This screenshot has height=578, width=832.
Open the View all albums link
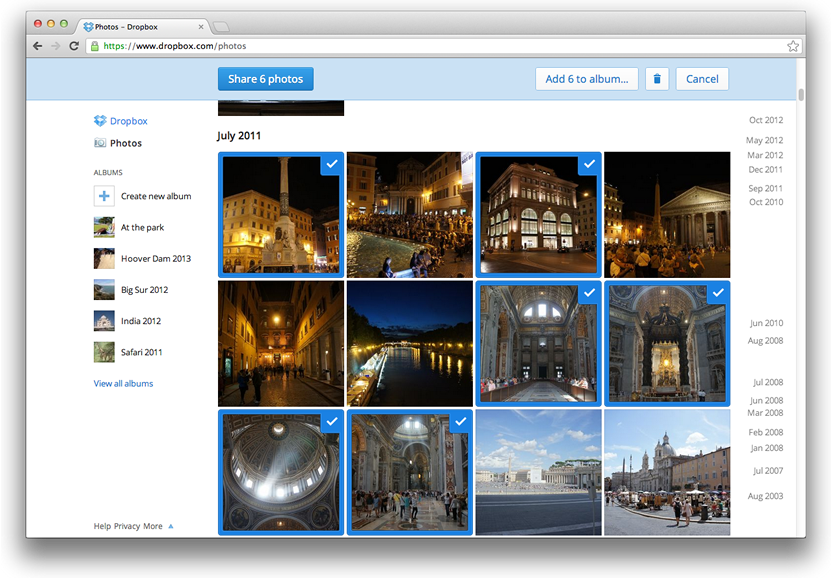(123, 384)
